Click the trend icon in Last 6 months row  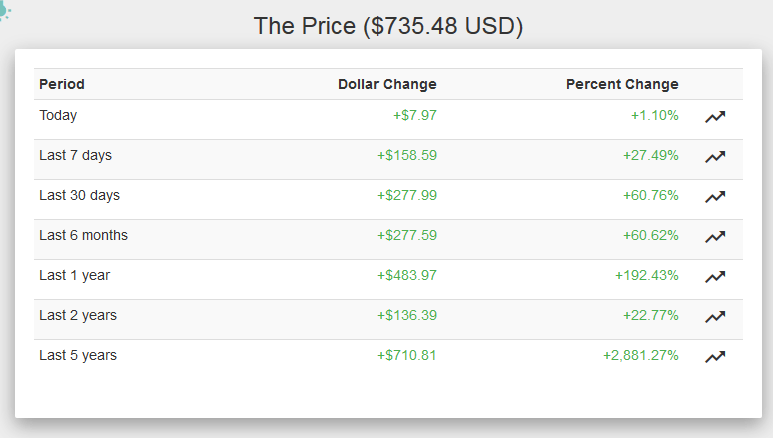tap(715, 236)
